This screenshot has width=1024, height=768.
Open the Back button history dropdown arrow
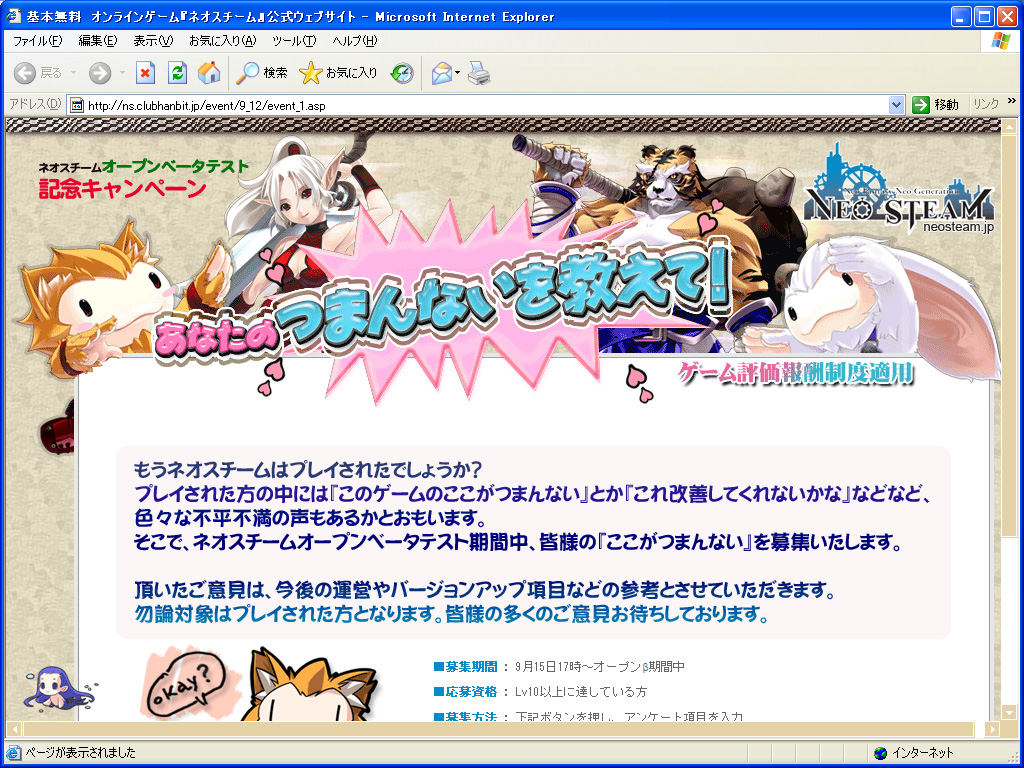pyautogui.click(x=73, y=72)
